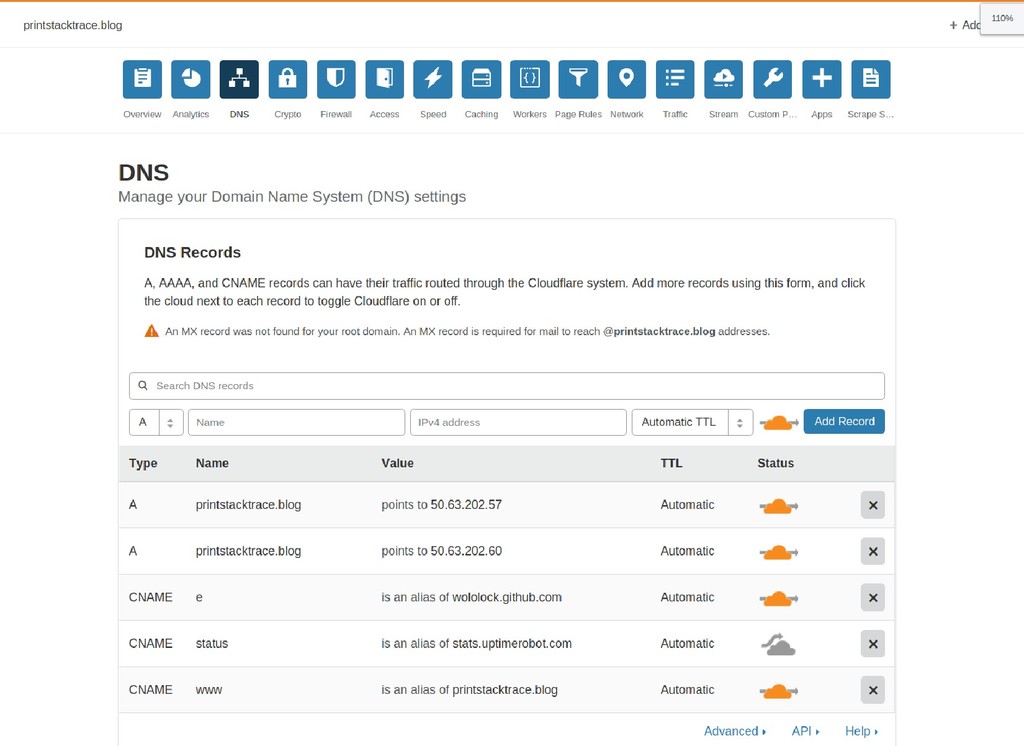Image resolution: width=1024 pixels, height=746 pixels.
Task: Open the Traffic list icon
Action: (675, 79)
